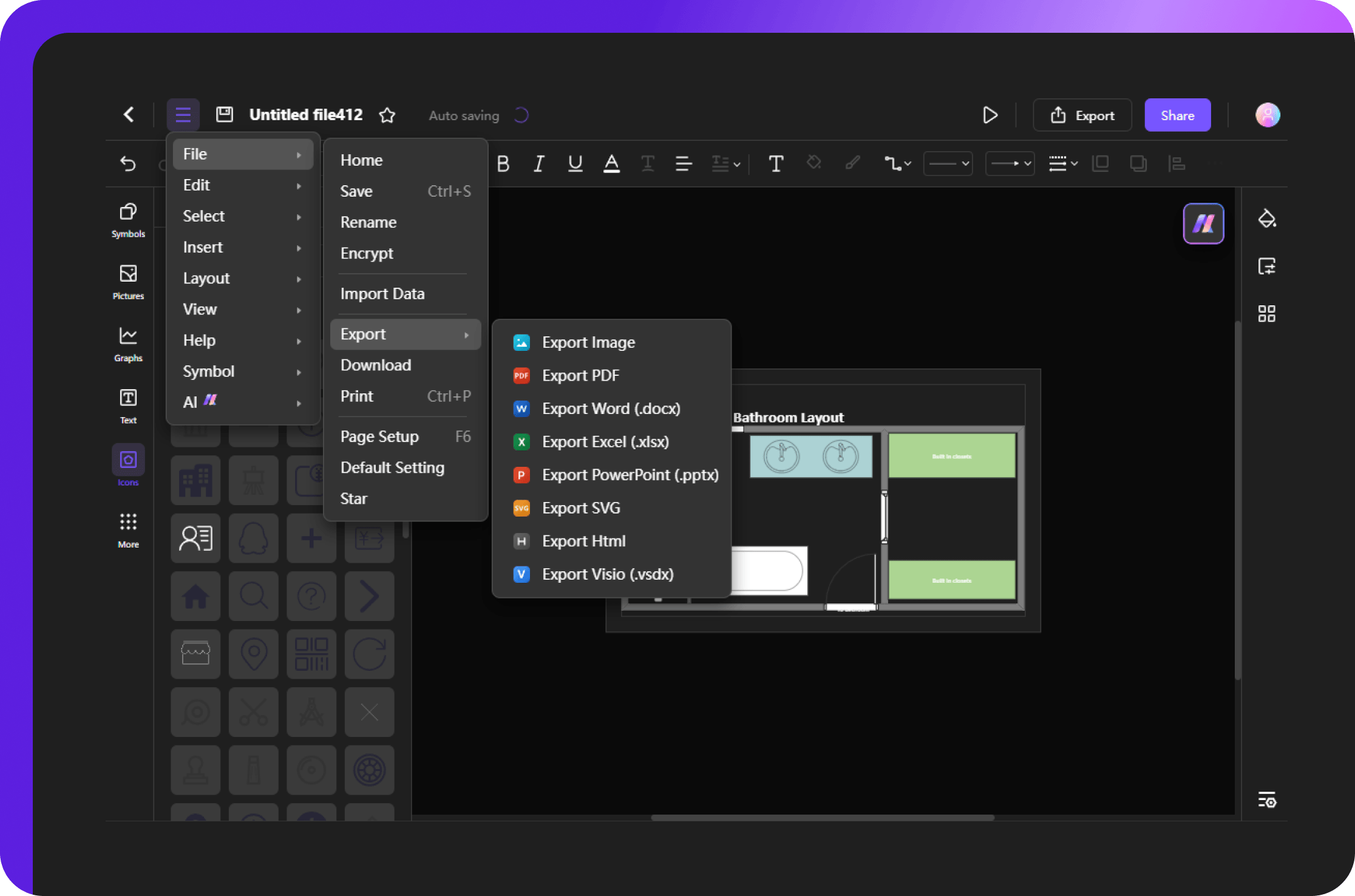Click the bring to front icon
This screenshot has height=896, width=1355.
[x=1100, y=163]
